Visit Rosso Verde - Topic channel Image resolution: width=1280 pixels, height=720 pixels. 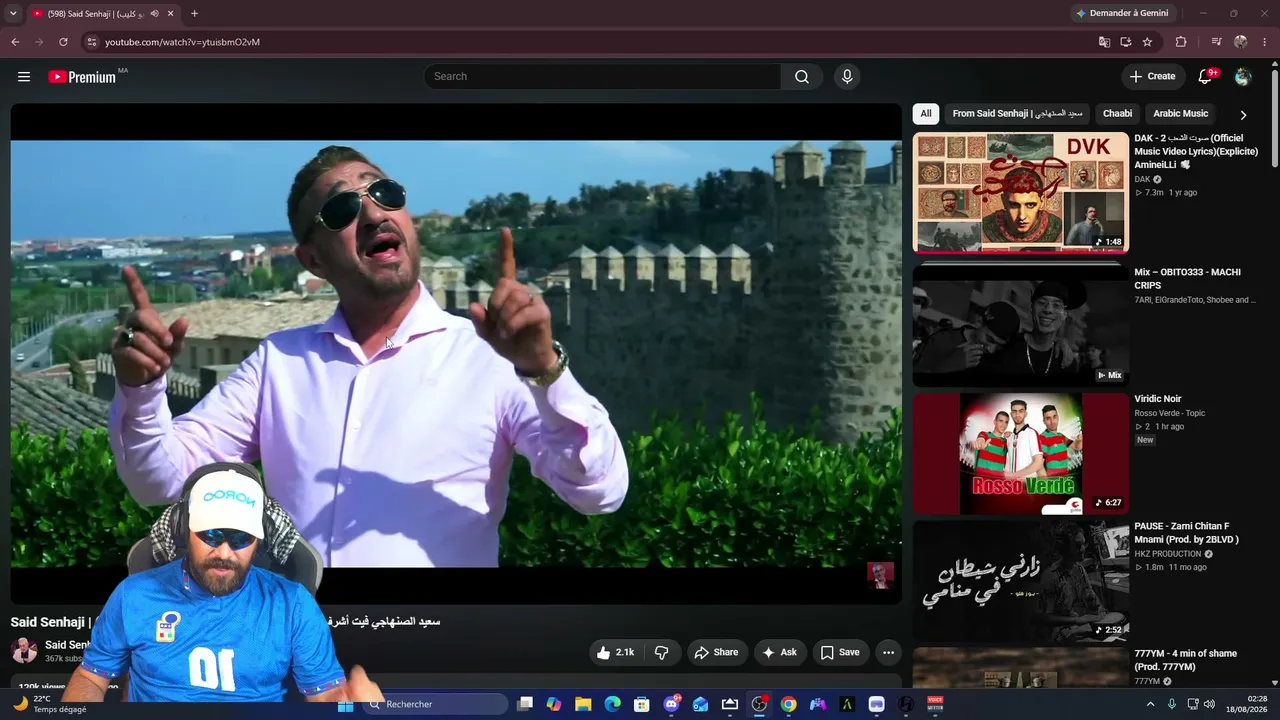pyautogui.click(x=1170, y=413)
